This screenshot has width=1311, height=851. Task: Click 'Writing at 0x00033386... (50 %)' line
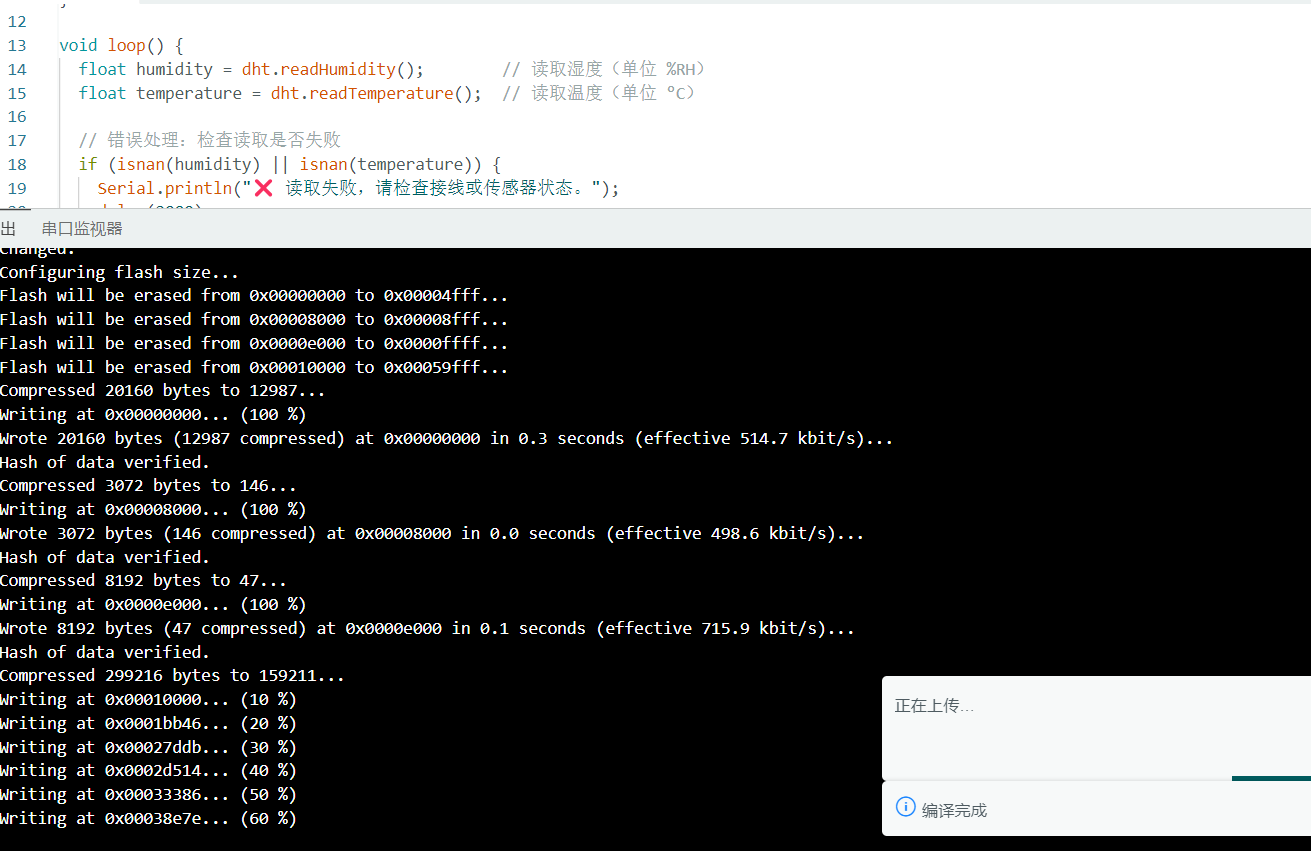(149, 795)
